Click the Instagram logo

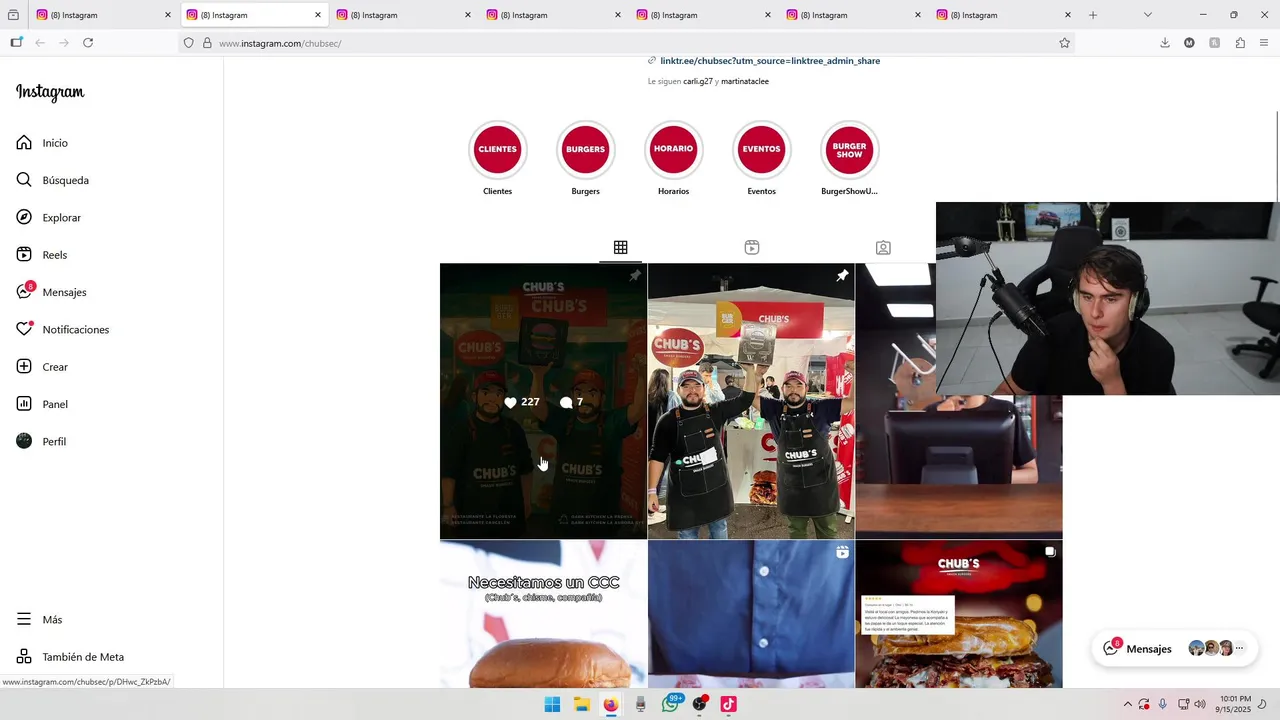click(x=50, y=93)
